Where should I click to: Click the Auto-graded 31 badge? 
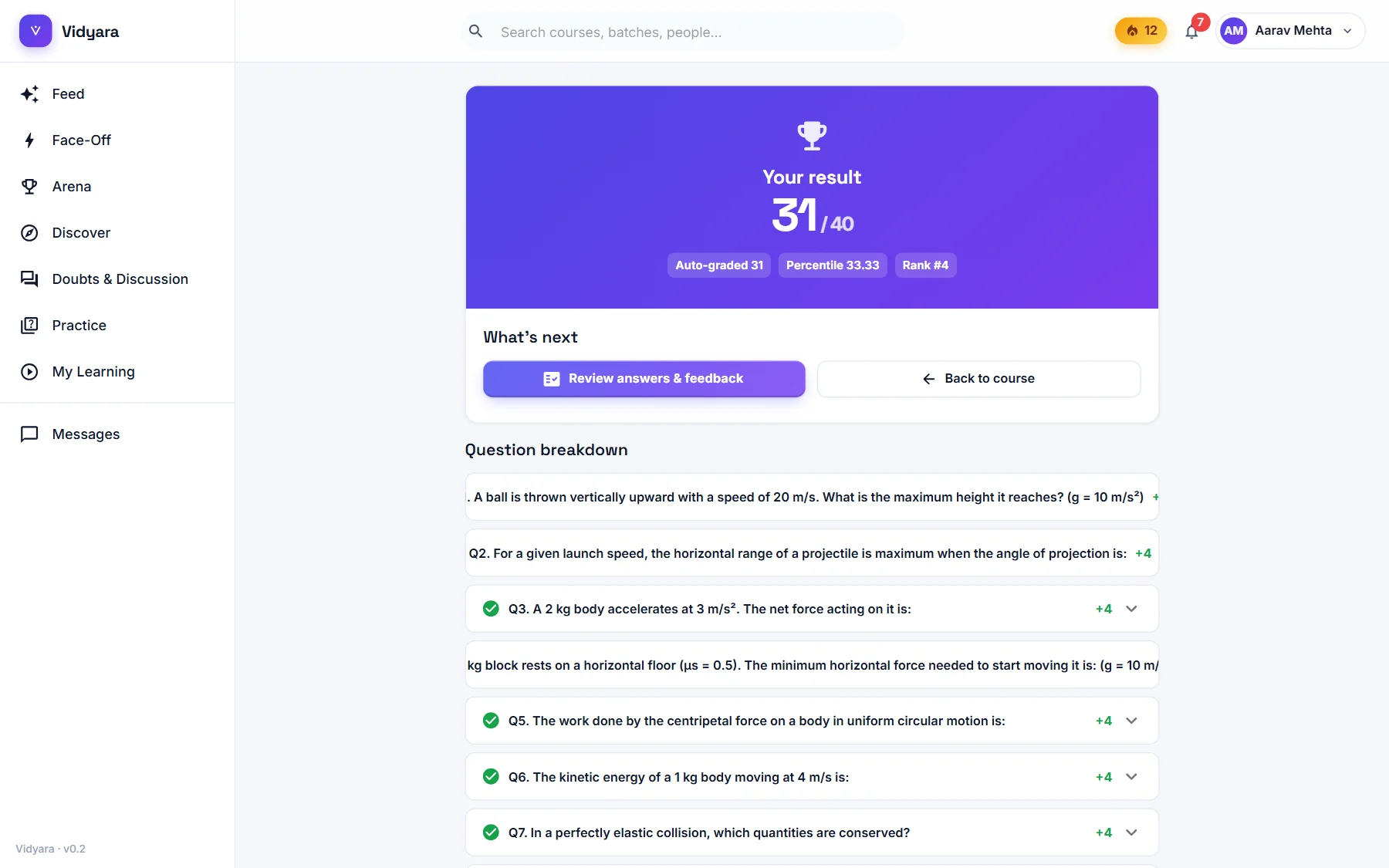[x=719, y=265]
